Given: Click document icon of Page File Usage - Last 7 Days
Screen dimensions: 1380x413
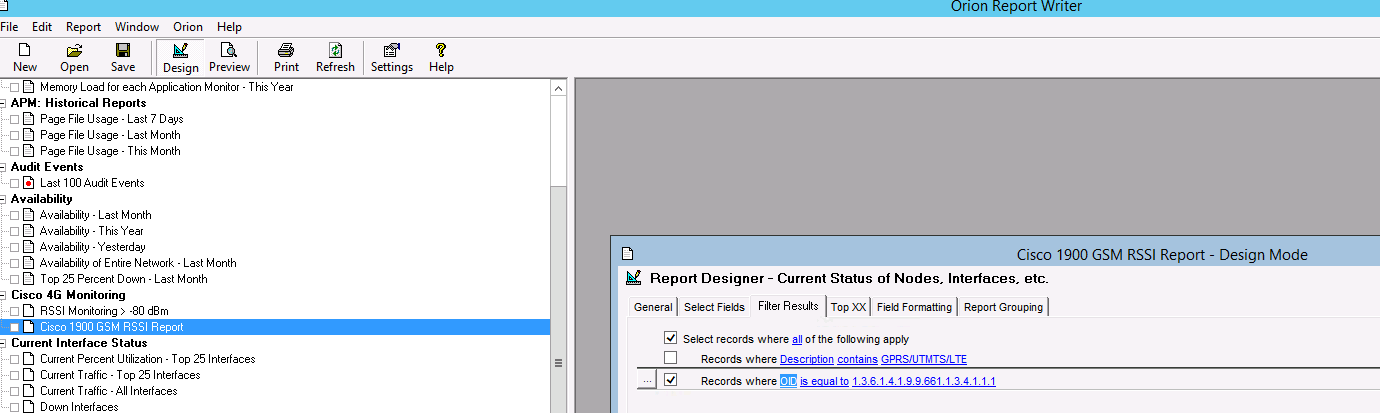Looking at the screenshot, I should [29, 119].
